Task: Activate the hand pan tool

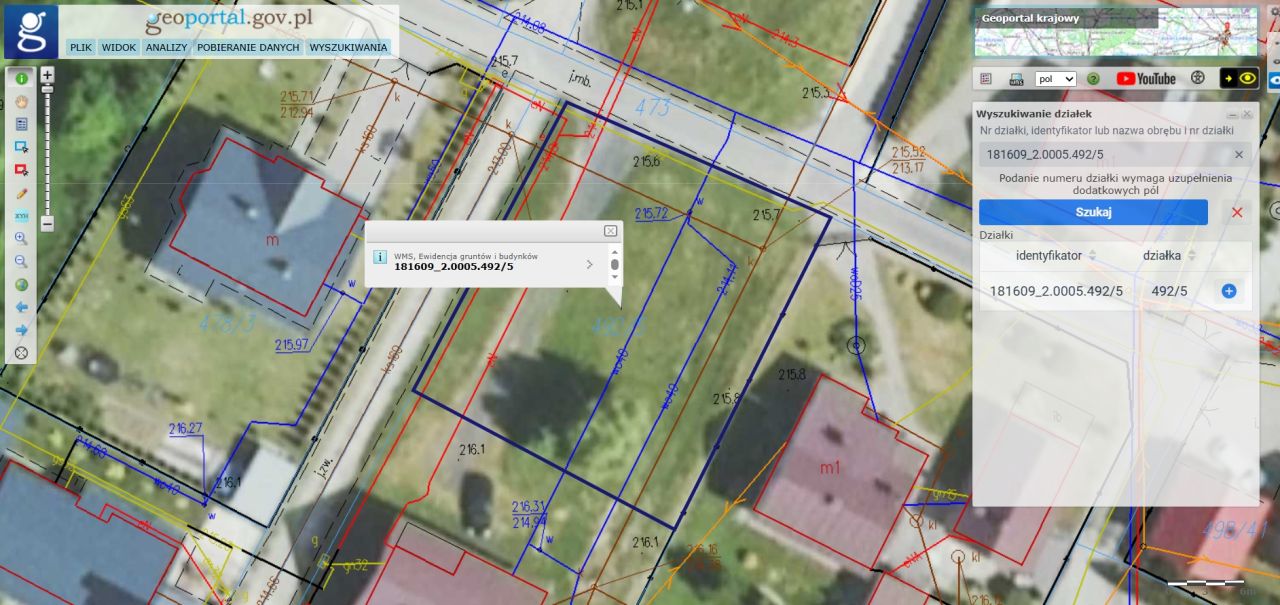Action: coord(21,101)
